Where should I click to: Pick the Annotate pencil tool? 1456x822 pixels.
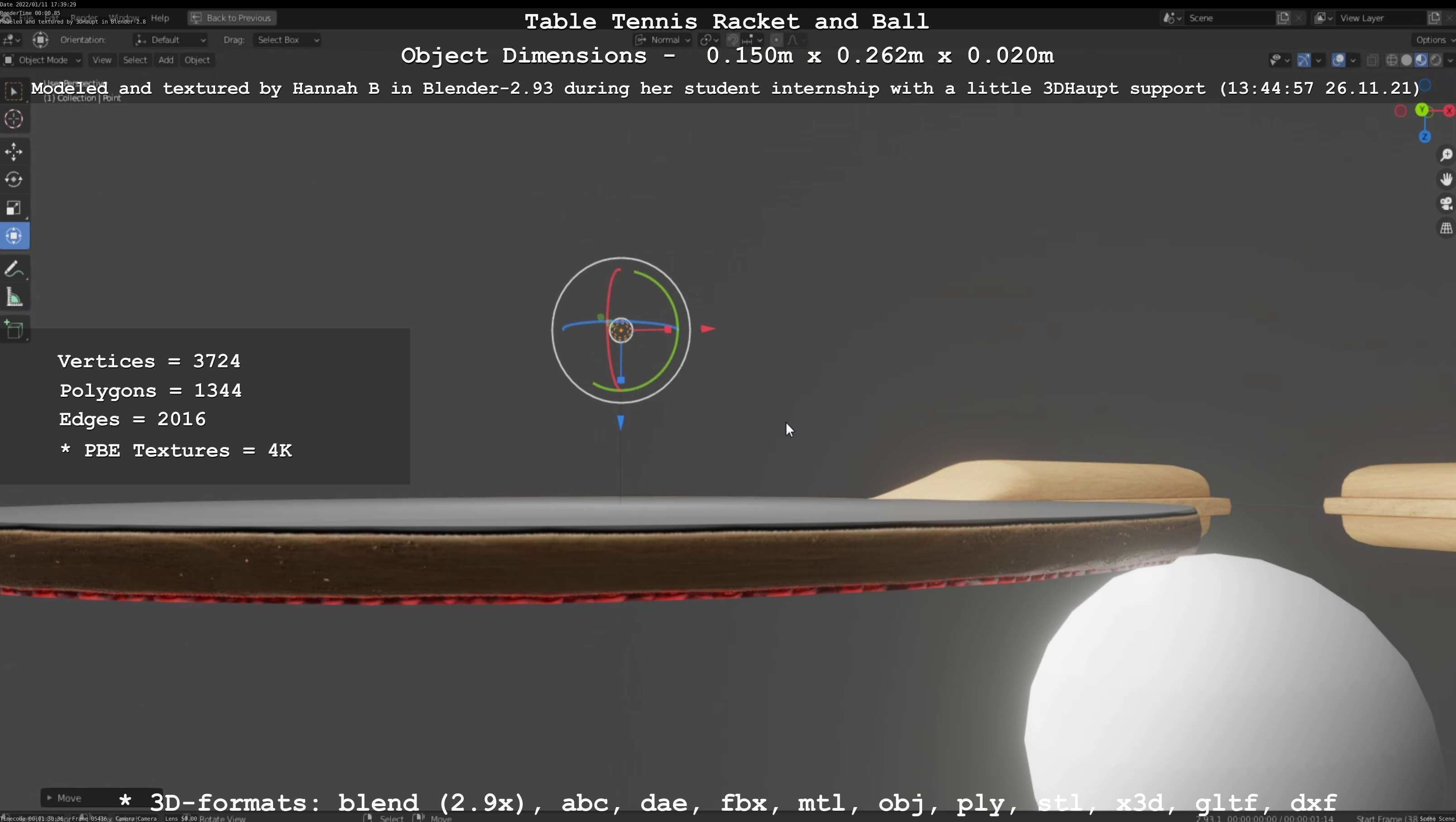coord(14,269)
